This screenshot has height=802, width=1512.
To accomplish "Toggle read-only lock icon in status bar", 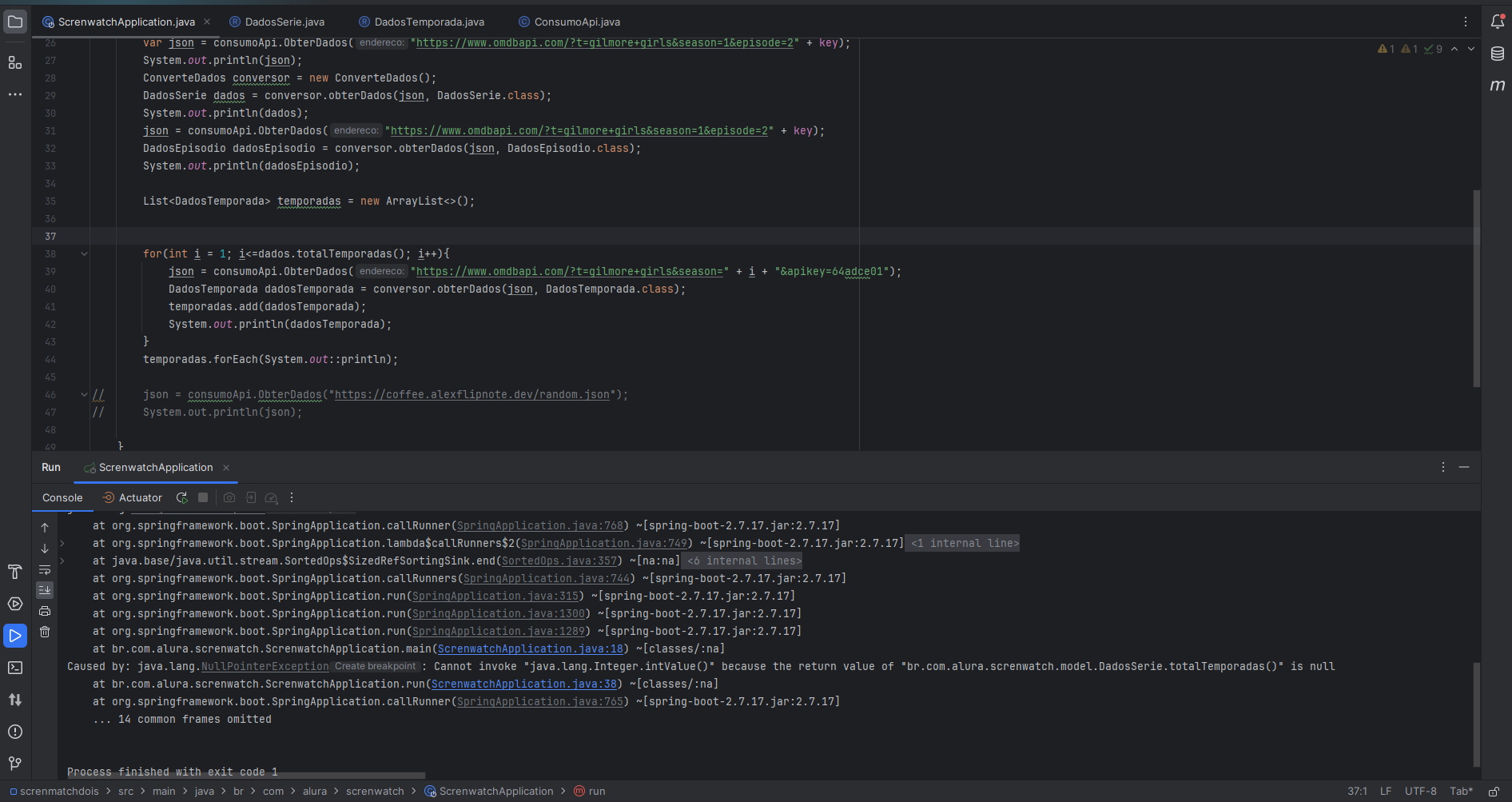I will (x=1493, y=792).
